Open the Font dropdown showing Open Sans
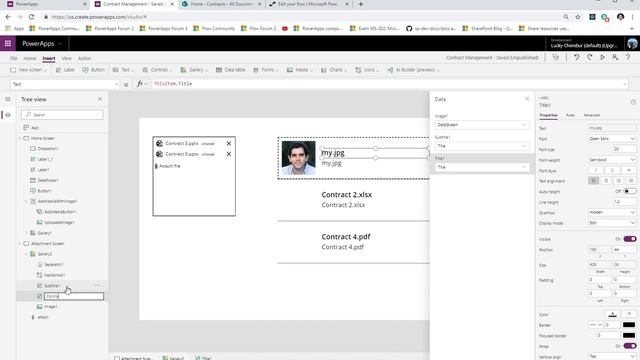The image size is (640, 360). [x=612, y=139]
